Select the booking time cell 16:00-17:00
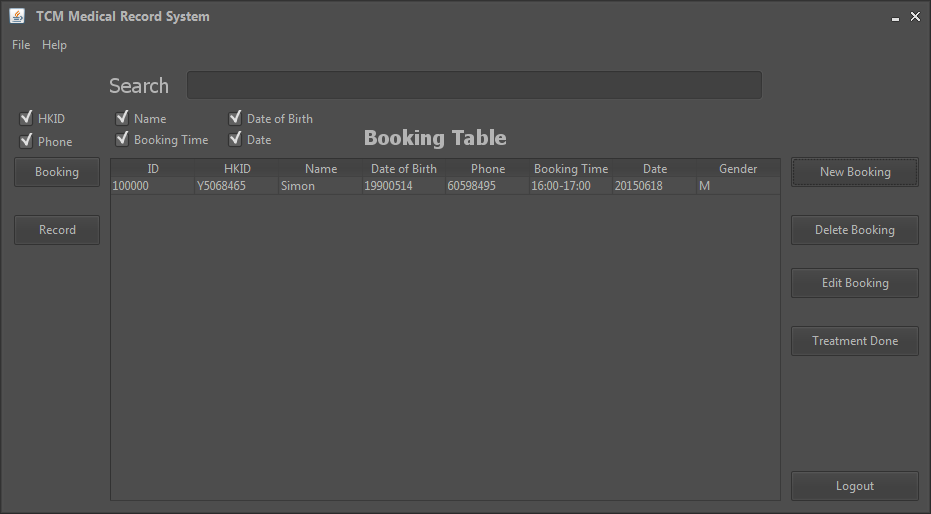 click(571, 186)
